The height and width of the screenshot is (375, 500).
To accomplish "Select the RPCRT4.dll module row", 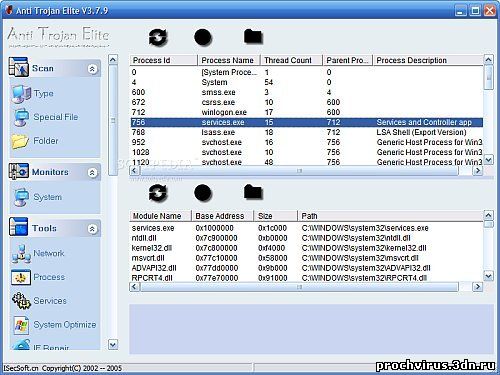I will tap(306, 278).
